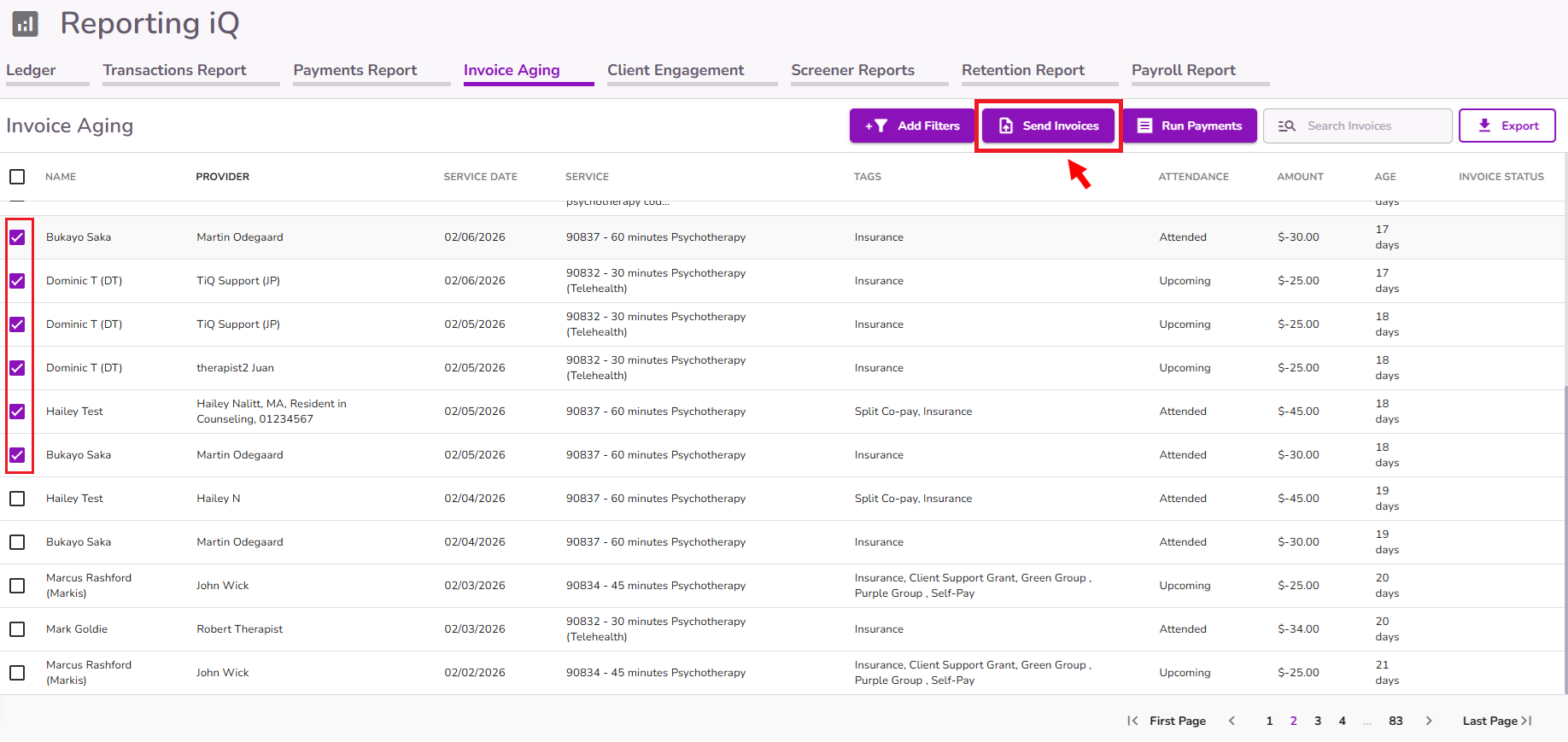The image size is (1568, 742).
Task: Click therapist2 Juan provider cell
Action: [x=236, y=368]
